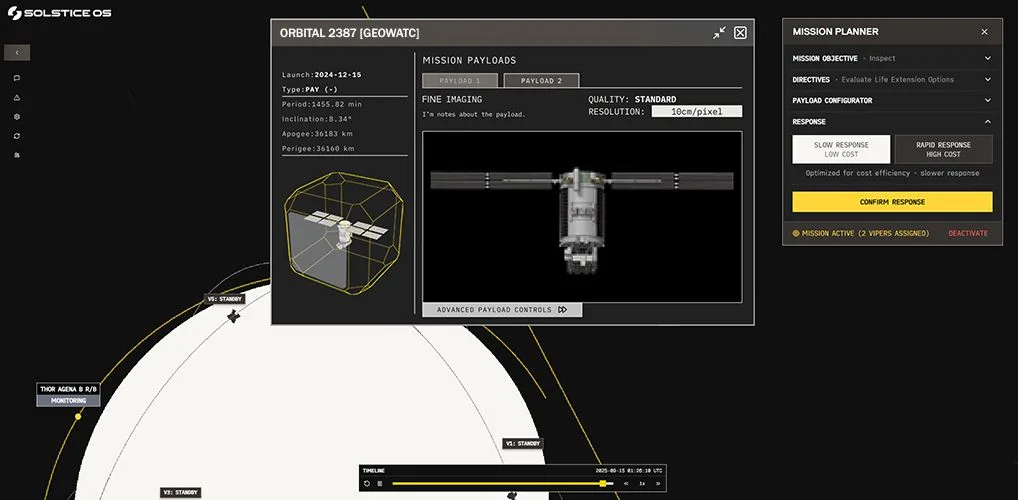Click the Apogee 36183 km value
1018x500 pixels.
318,134
